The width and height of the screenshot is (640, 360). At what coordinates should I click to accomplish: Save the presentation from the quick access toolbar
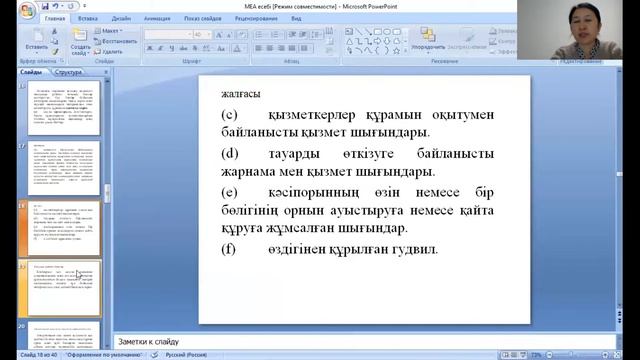(45, 6)
